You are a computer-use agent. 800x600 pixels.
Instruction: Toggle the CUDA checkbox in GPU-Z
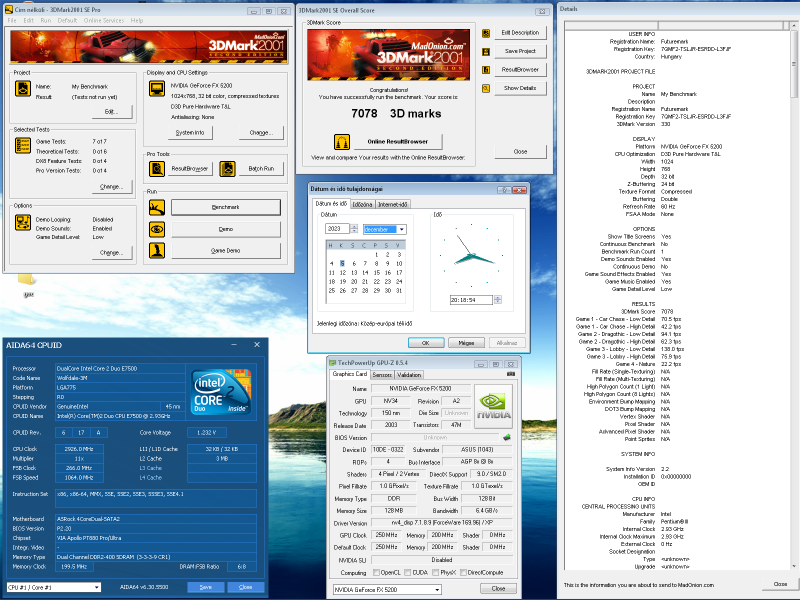tap(407, 572)
